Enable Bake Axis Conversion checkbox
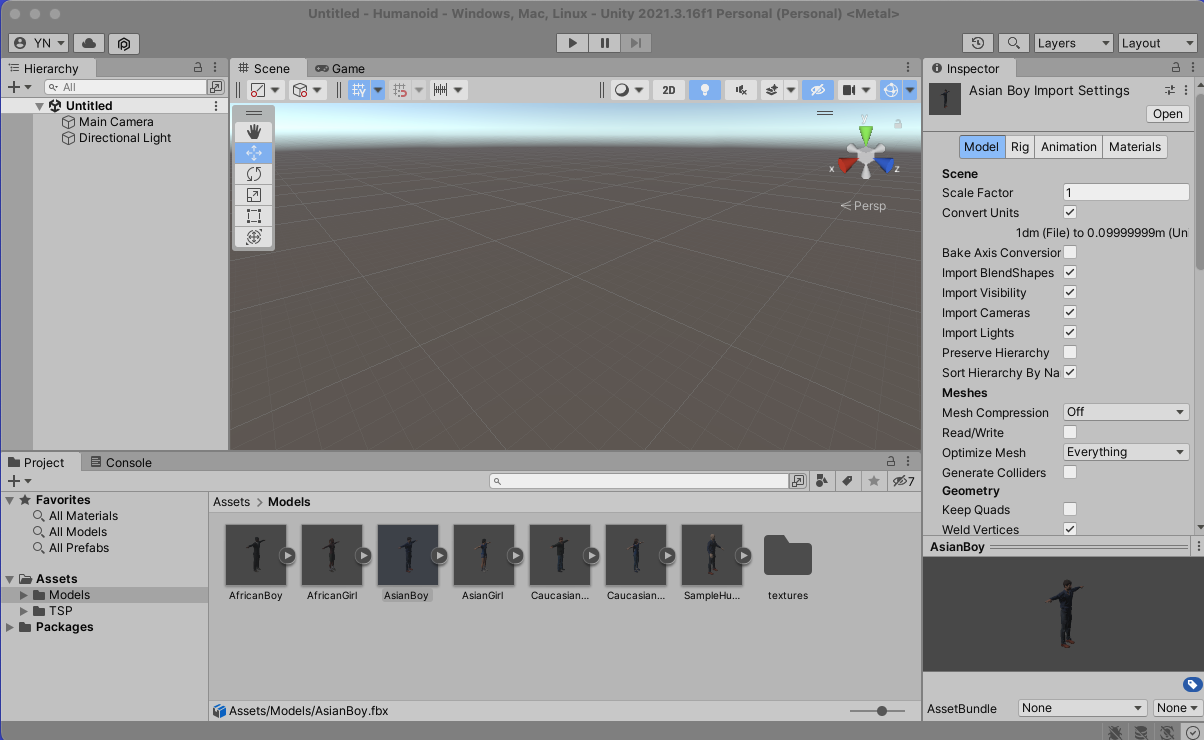The width and height of the screenshot is (1204, 740). point(1070,253)
